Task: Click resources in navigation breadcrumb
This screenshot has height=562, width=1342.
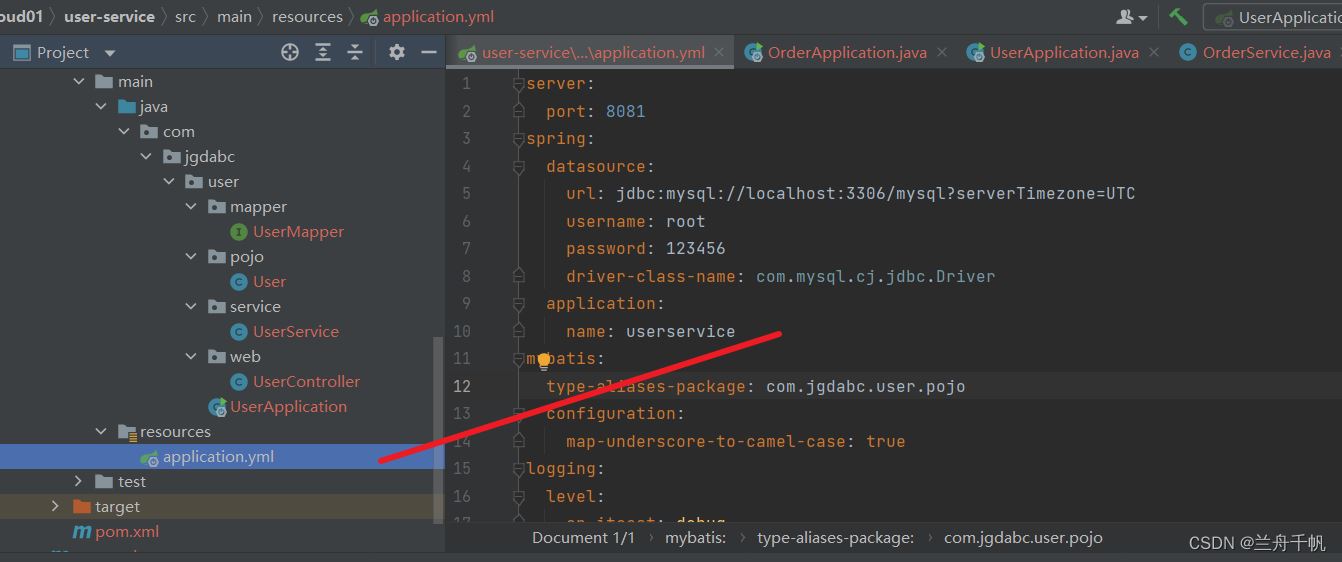Action: point(307,17)
